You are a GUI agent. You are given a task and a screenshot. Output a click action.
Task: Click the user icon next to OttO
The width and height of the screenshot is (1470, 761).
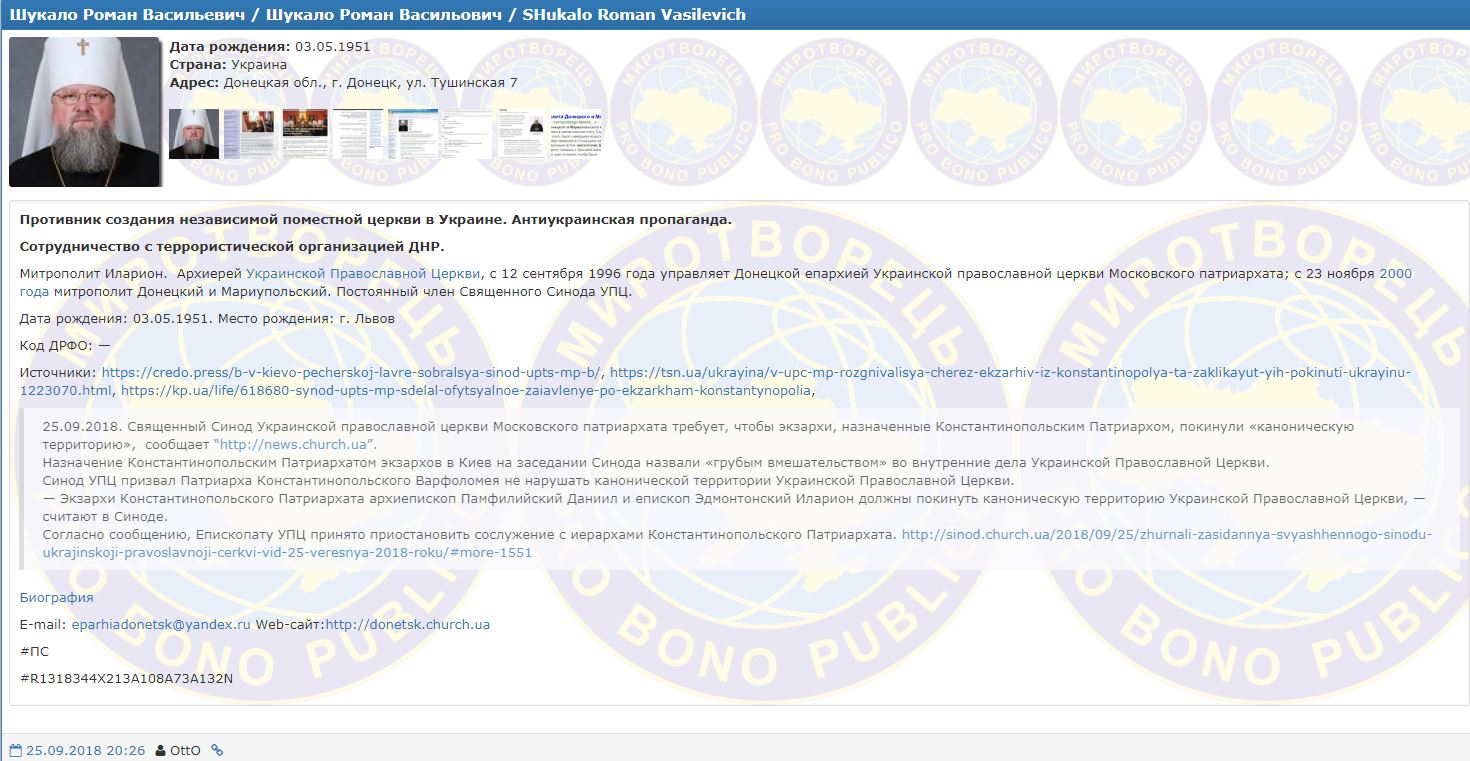click(160, 750)
